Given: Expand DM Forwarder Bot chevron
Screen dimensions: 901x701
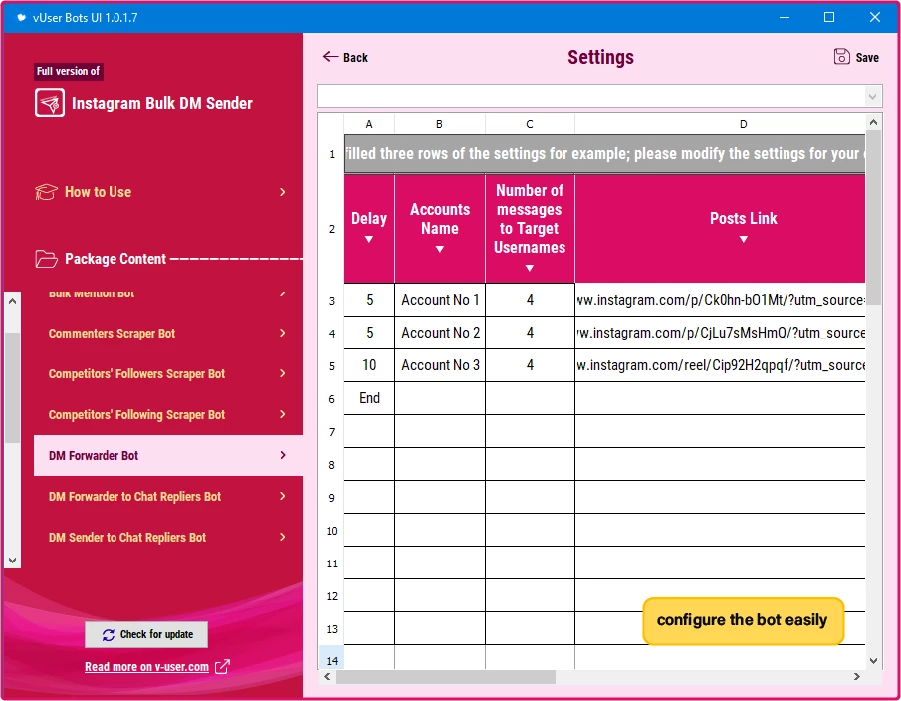Looking at the screenshot, I should point(282,455).
